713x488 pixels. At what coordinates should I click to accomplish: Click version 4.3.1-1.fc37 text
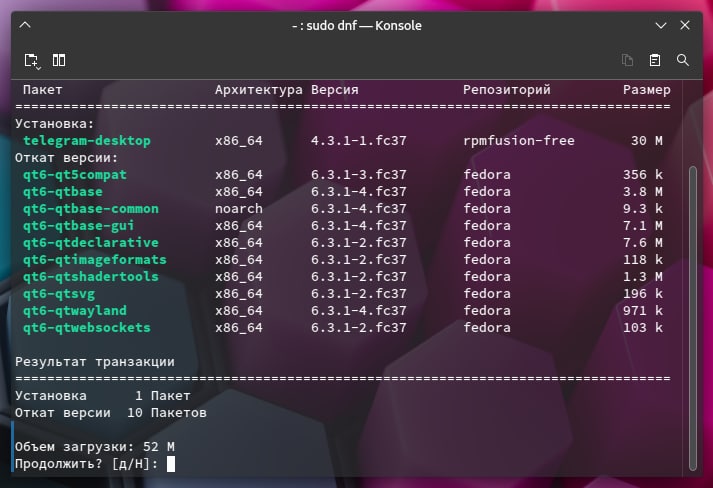point(359,141)
